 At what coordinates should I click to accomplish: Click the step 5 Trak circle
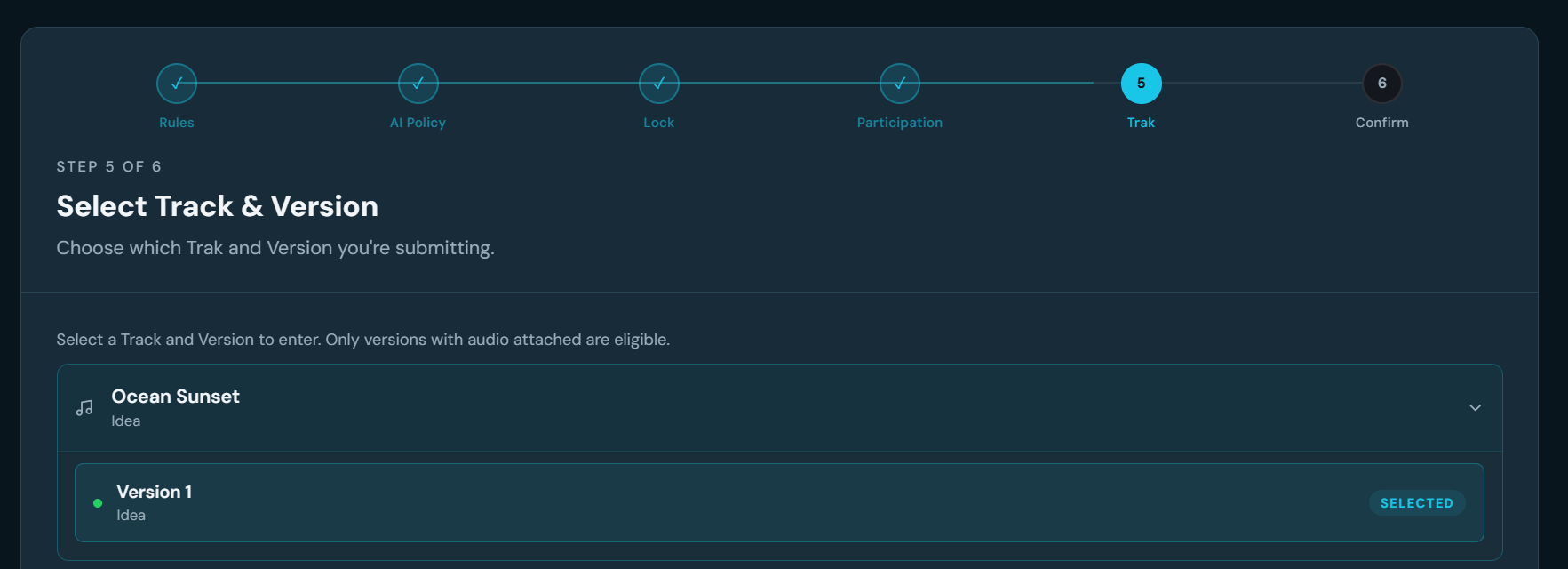tap(1142, 84)
